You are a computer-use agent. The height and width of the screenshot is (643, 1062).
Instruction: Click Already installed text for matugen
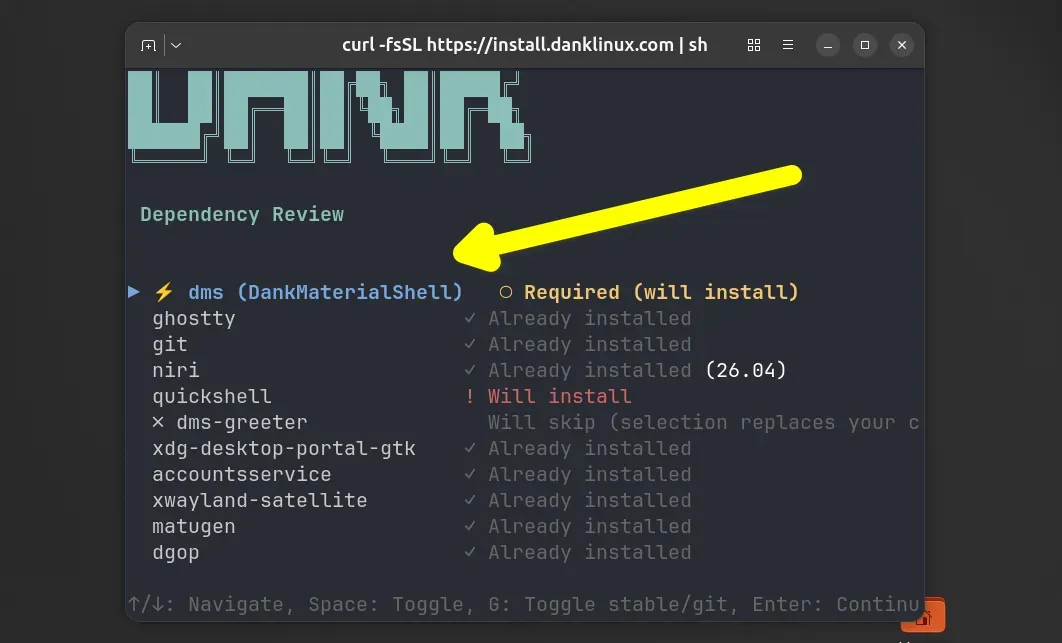click(589, 526)
